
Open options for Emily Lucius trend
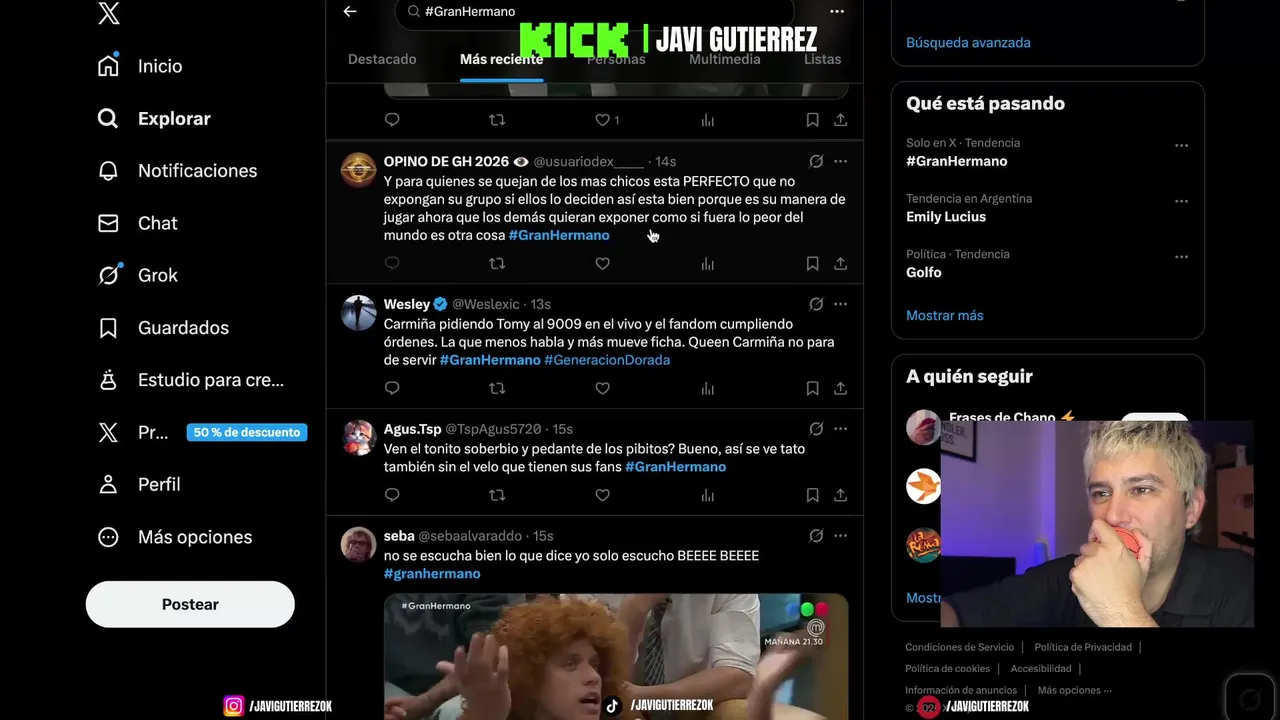click(1181, 201)
